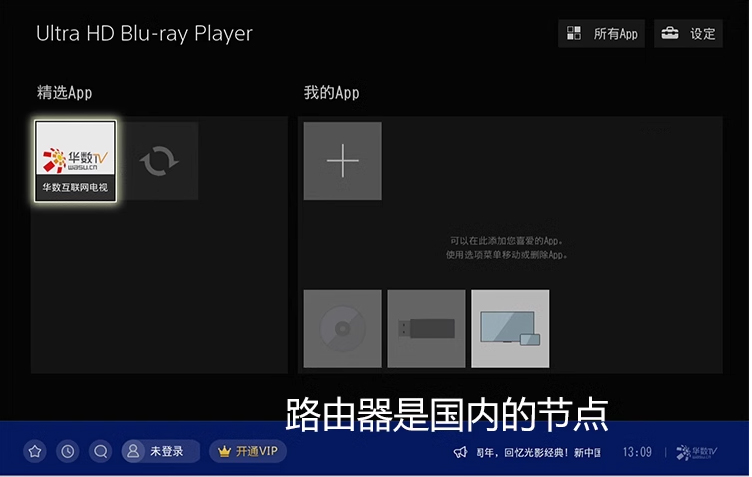Click the Ultra HD Blu-ray Player title
The image size is (752, 477).
[x=144, y=33]
